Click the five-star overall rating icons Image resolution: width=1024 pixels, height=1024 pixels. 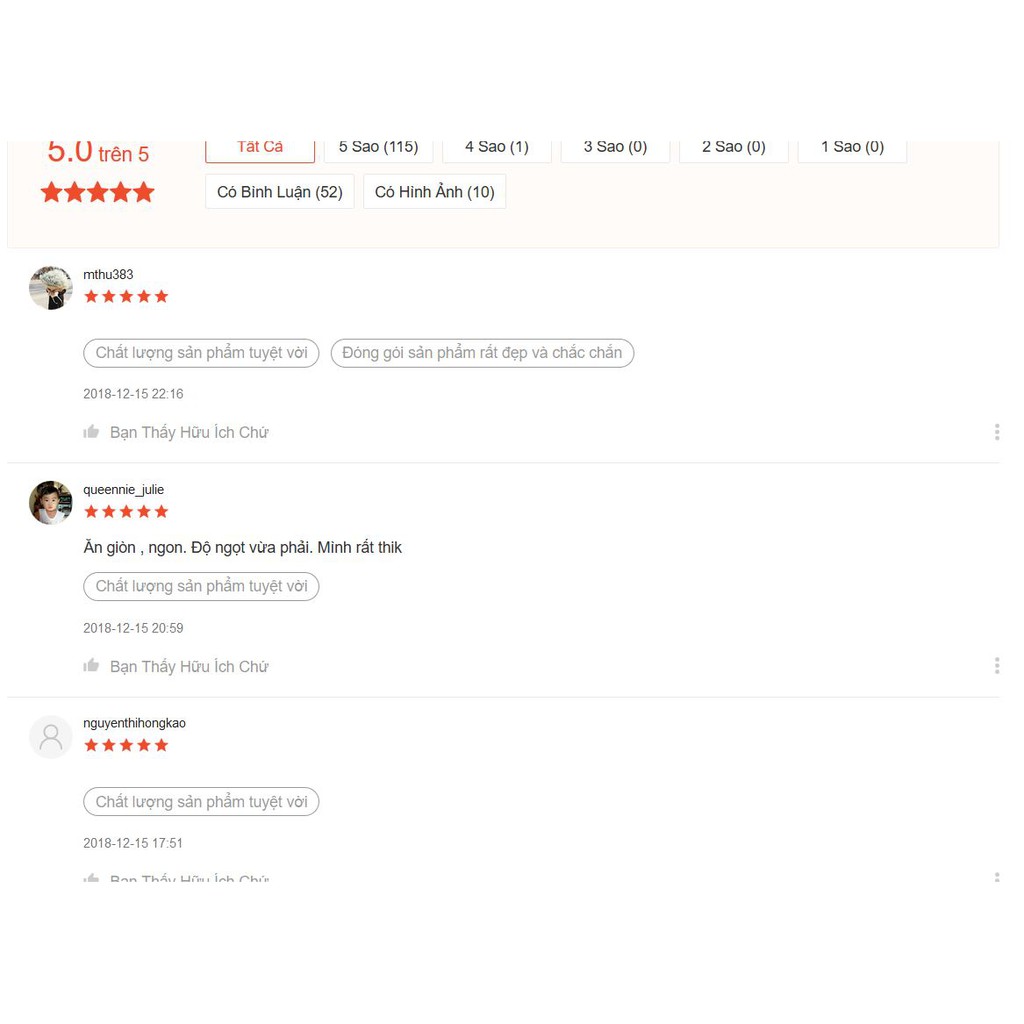97,193
